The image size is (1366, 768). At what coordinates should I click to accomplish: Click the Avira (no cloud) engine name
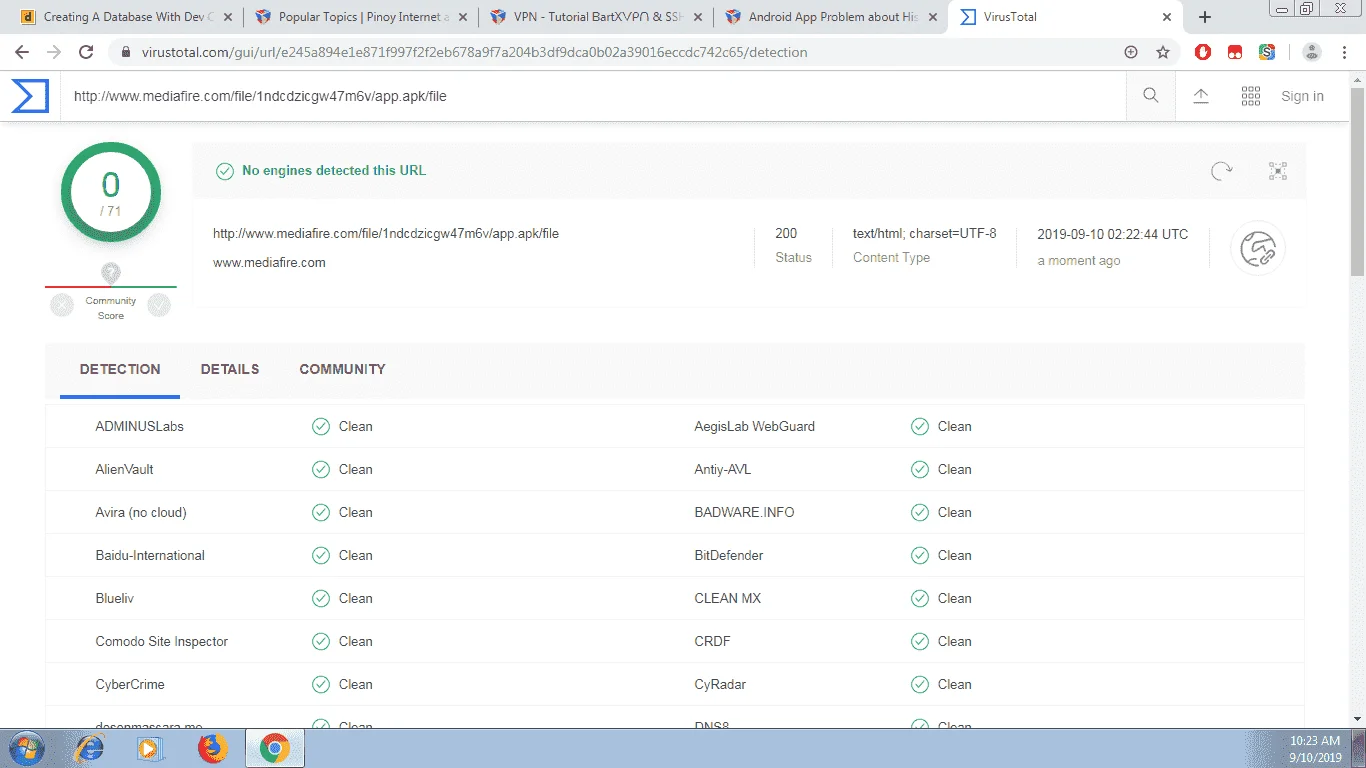(141, 513)
